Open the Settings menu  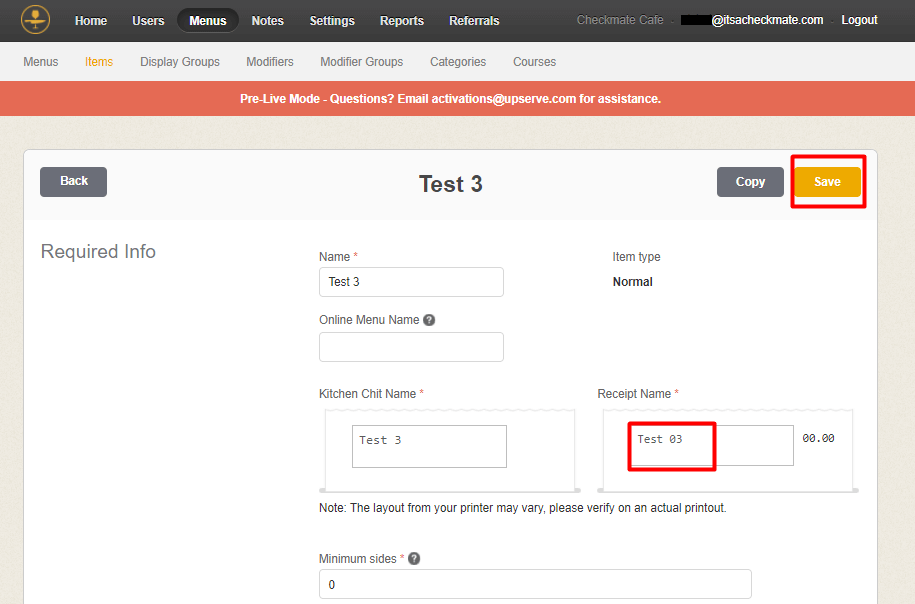pyautogui.click(x=332, y=21)
